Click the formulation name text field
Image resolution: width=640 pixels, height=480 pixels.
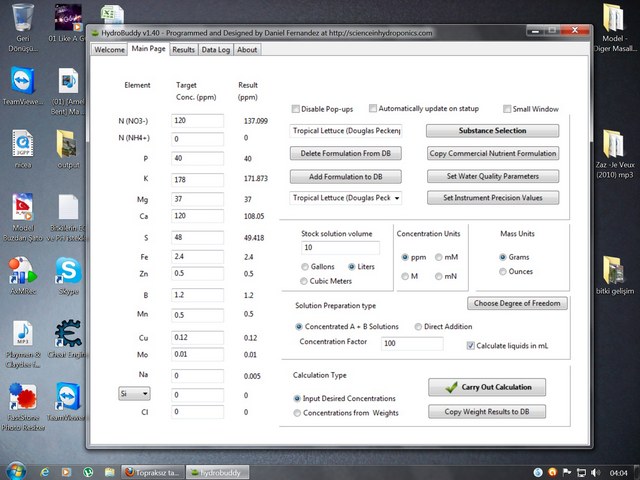pos(346,131)
